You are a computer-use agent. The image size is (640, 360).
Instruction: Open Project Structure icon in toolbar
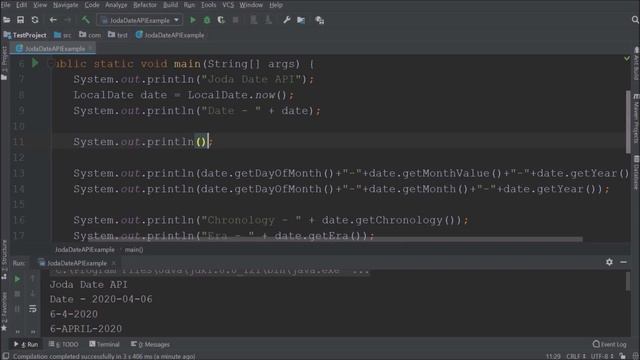tap(301, 20)
